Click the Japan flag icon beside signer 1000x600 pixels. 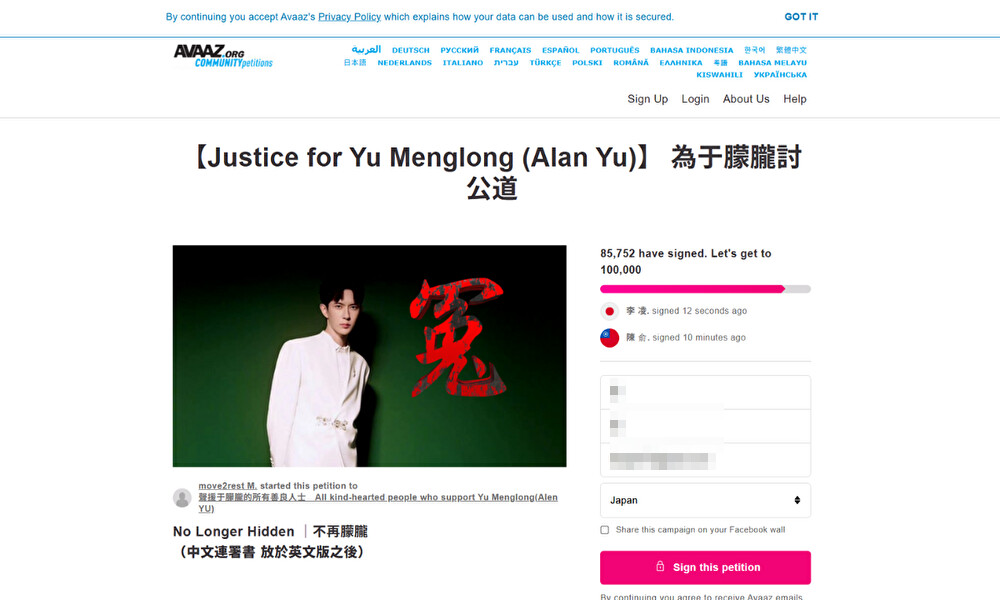(610, 311)
